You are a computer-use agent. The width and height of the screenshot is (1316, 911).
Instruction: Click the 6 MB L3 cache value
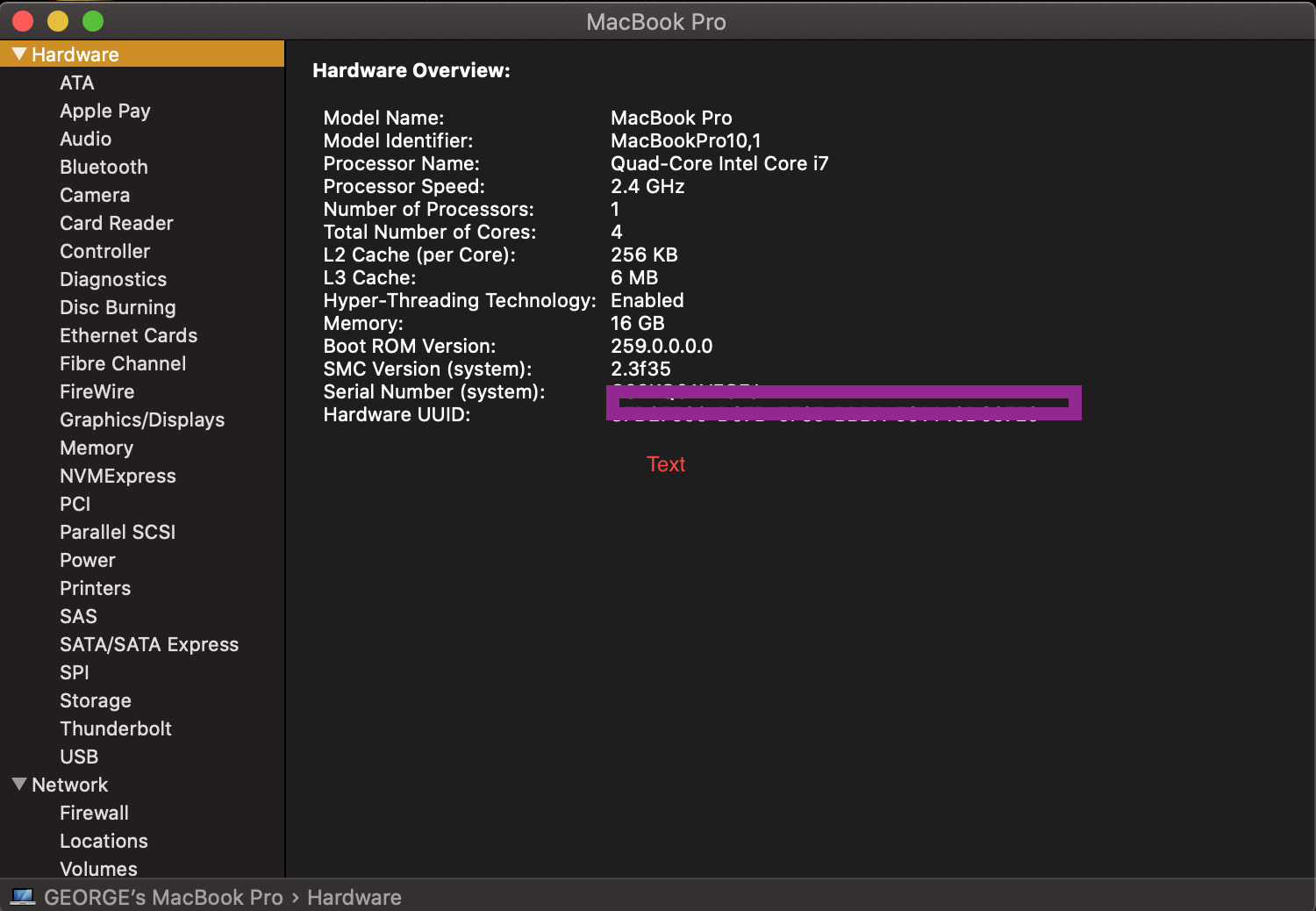point(634,277)
